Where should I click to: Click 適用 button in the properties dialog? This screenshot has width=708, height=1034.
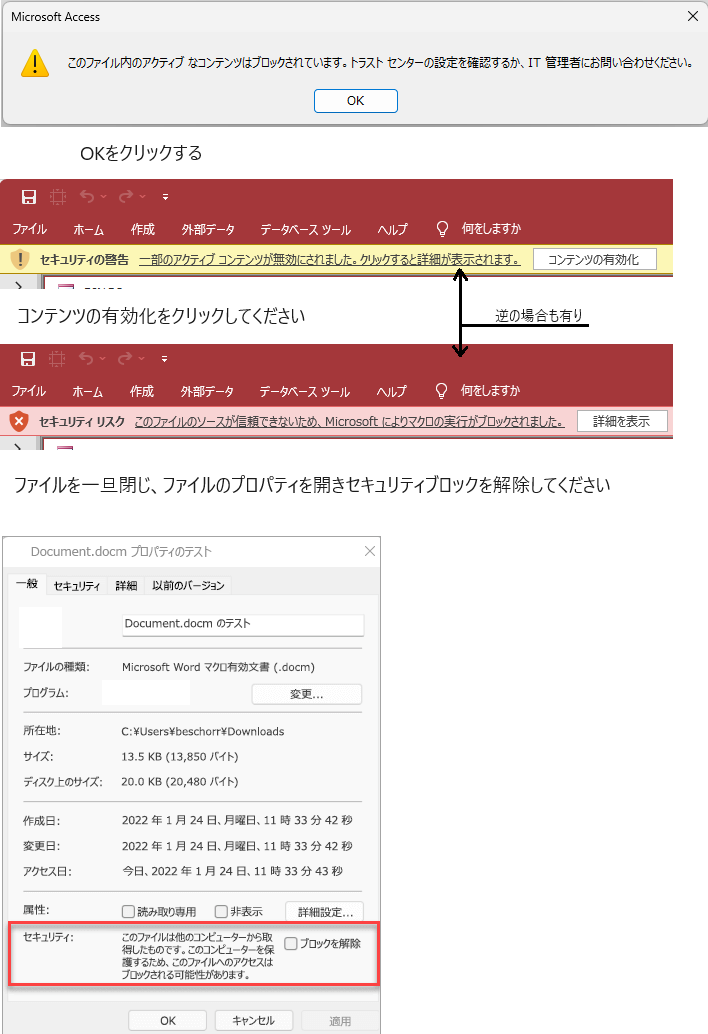(340, 1021)
